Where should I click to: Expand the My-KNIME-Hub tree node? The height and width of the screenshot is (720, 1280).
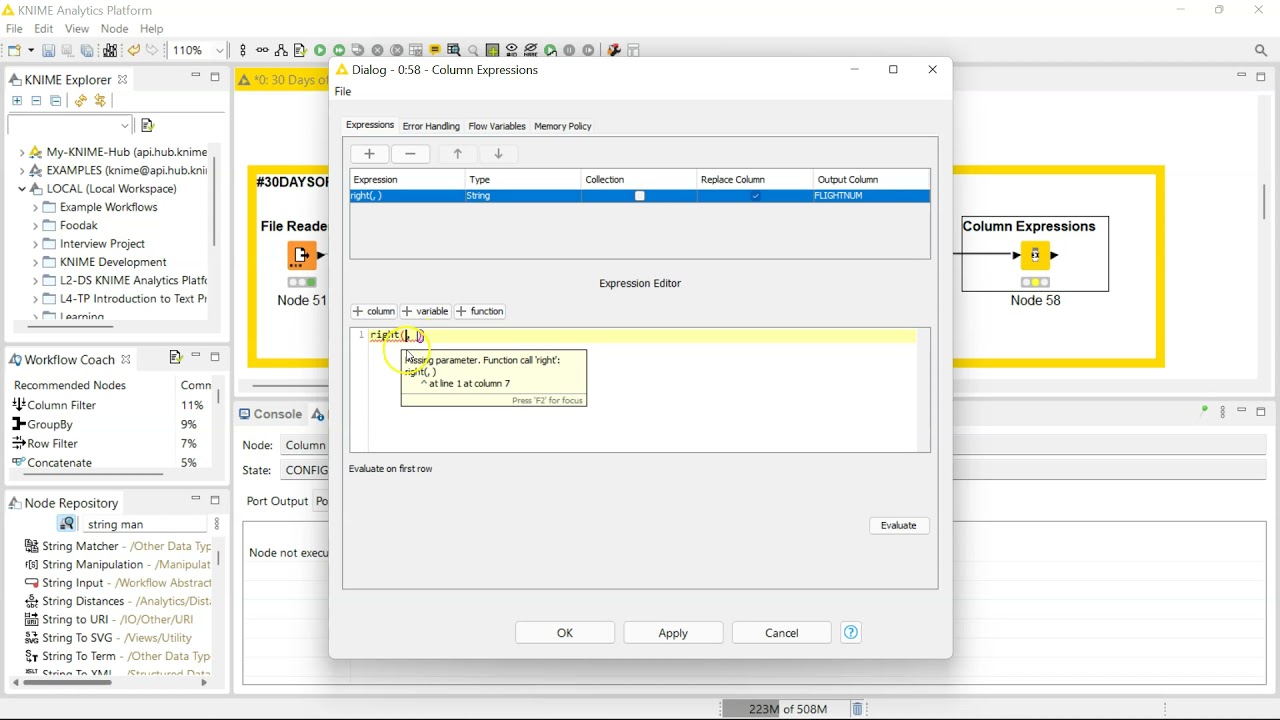[22, 152]
